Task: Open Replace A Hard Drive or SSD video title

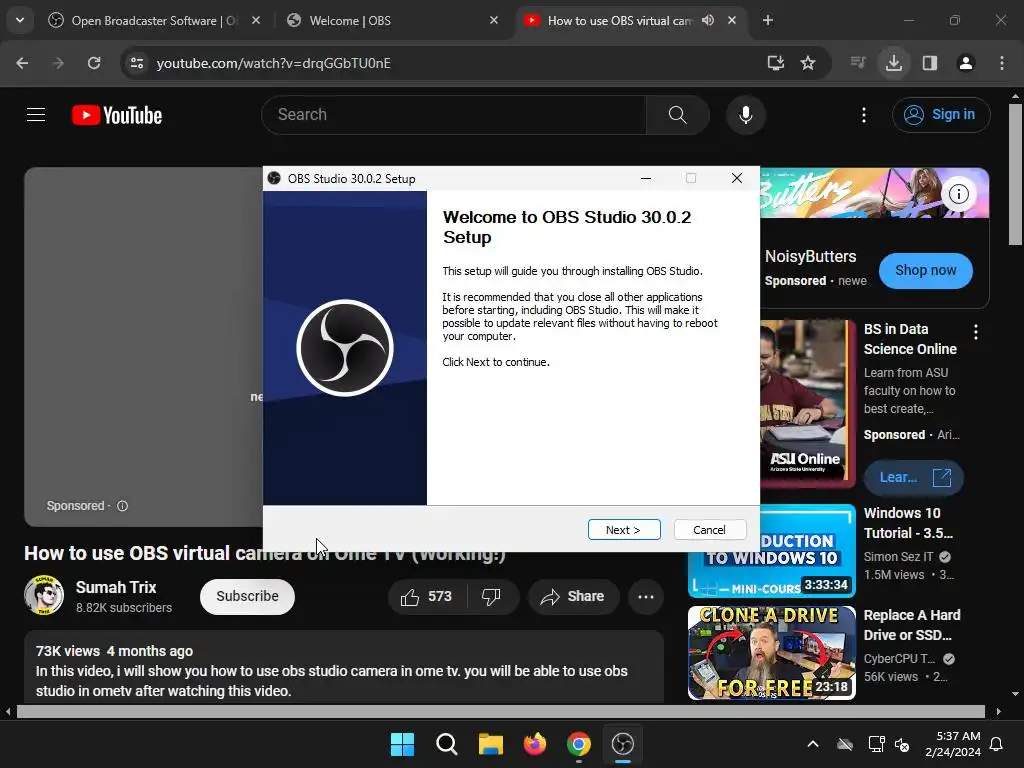Action: pyautogui.click(x=912, y=625)
